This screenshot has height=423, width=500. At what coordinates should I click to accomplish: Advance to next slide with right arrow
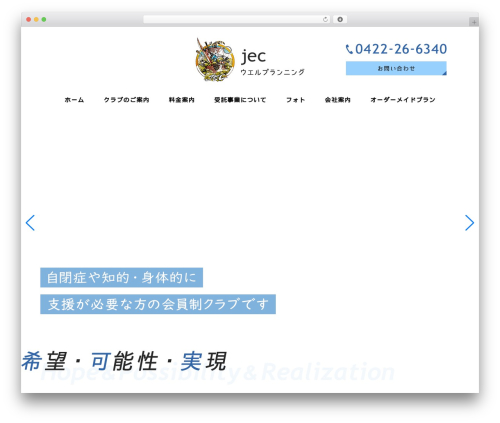pos(469,223)
